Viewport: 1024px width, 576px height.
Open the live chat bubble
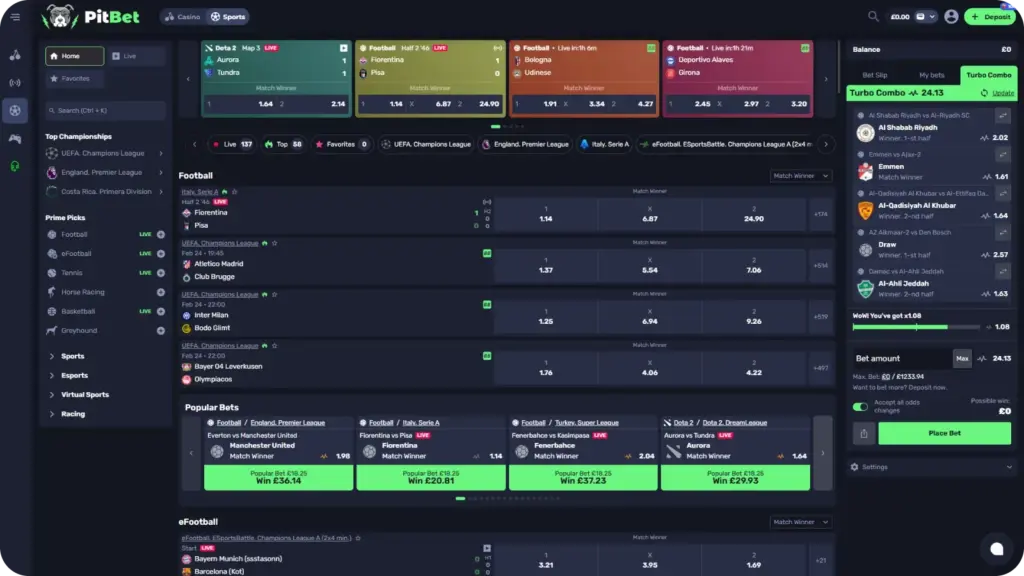pos(996,549)
